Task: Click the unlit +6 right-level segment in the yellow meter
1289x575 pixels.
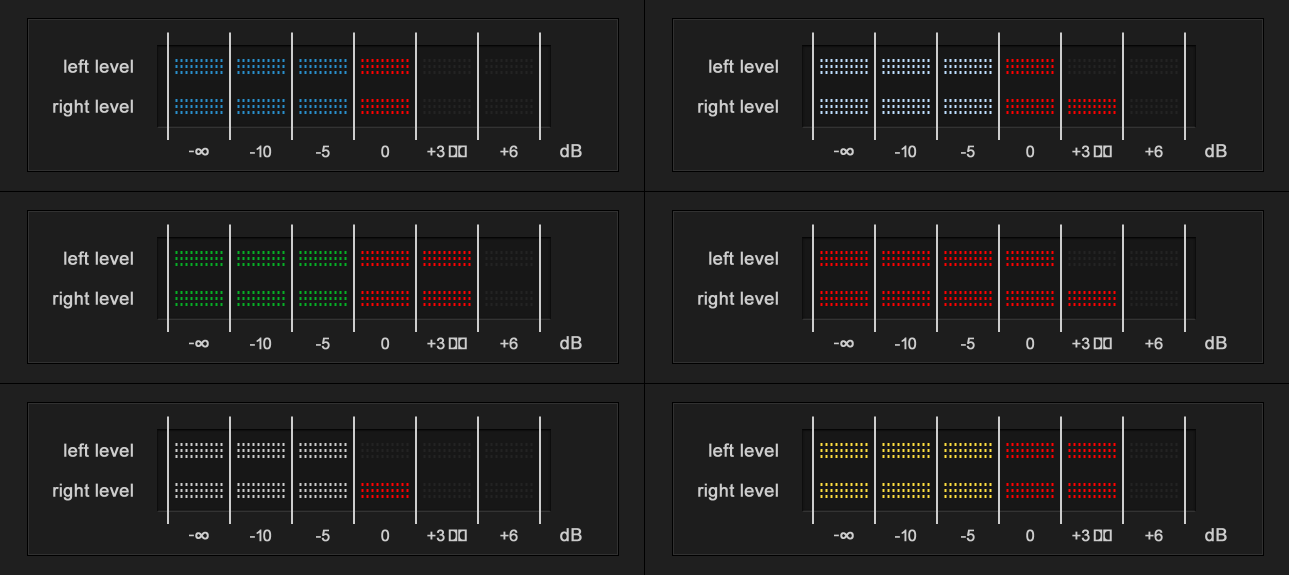Action: click(1154, 490)
